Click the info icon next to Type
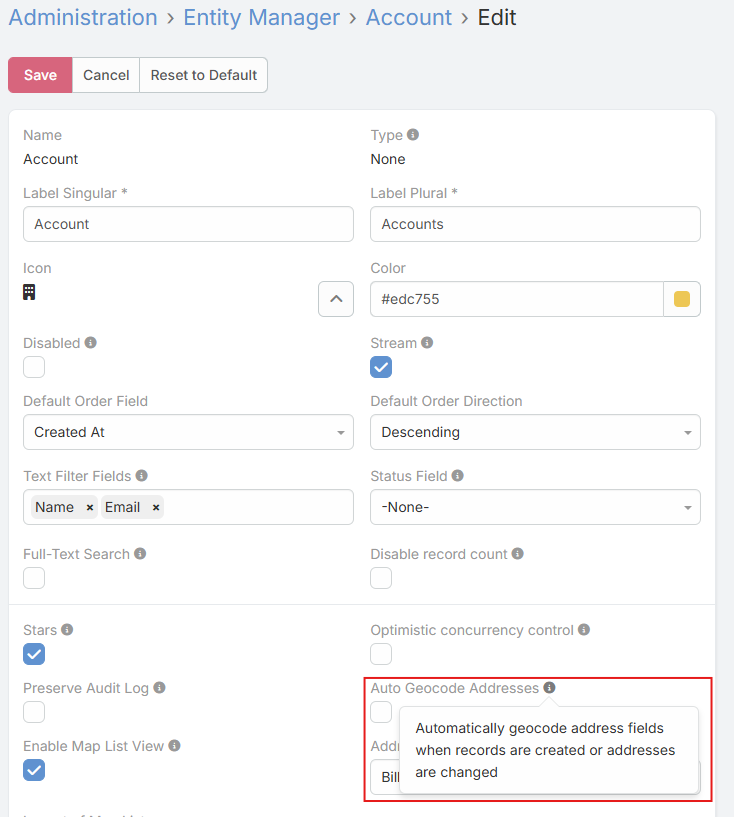 click(x=413, y=134)
